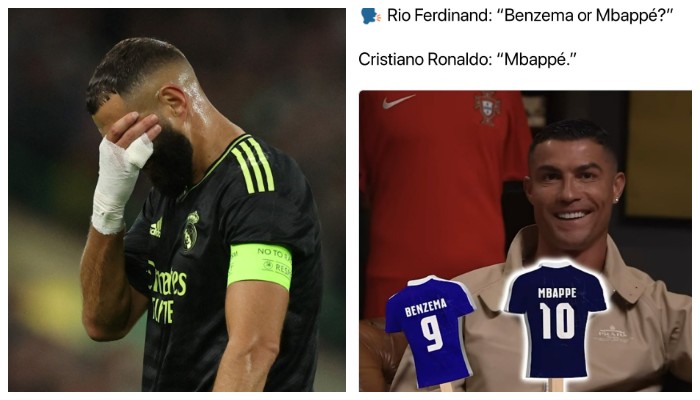Open the right interview screenshot image
This screenshot has width=700, height=400.
click(x=525, y=241)
